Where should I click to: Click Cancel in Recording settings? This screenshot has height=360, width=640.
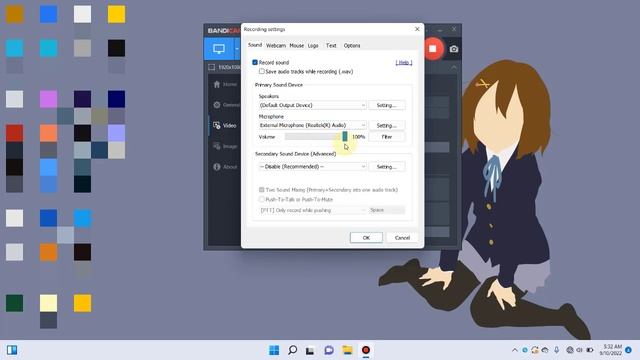click(x=402, y=238)
